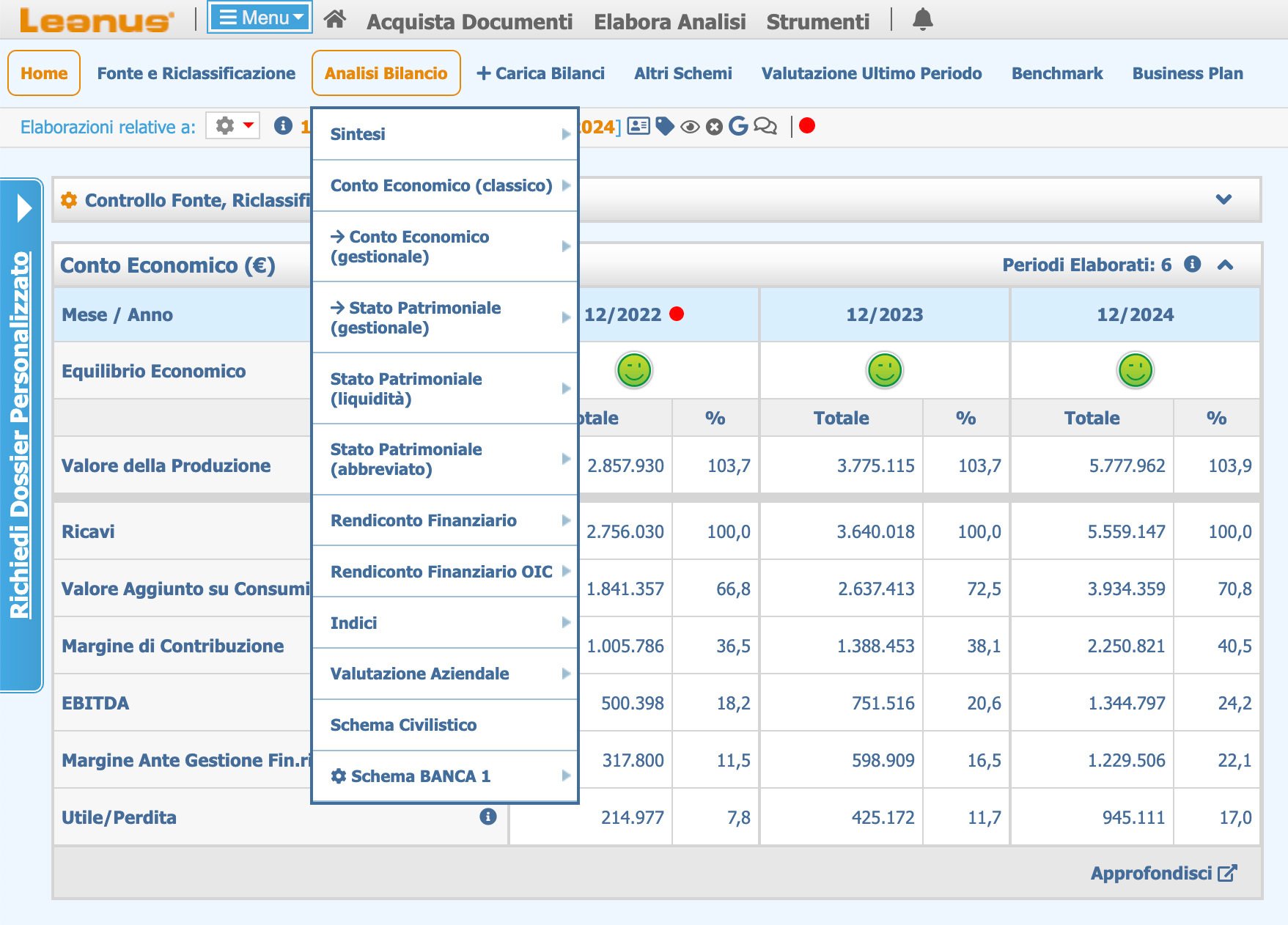Image resolution: width=1288 pixels, height=925 pixels.
Task: Open the blue Menu dropdown
Action: tap(260, 18)
